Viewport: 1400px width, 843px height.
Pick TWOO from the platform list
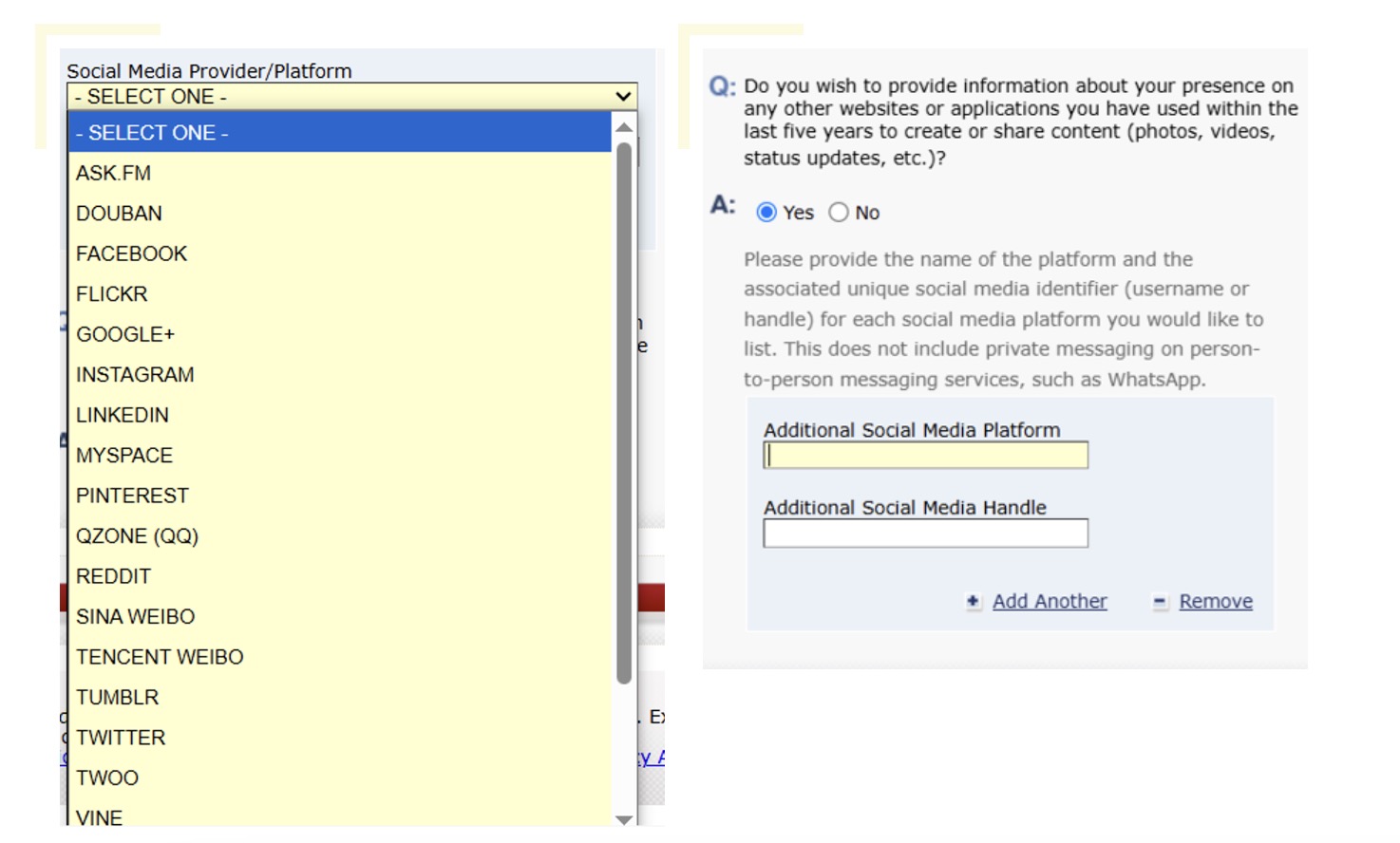tap(340, 778)
